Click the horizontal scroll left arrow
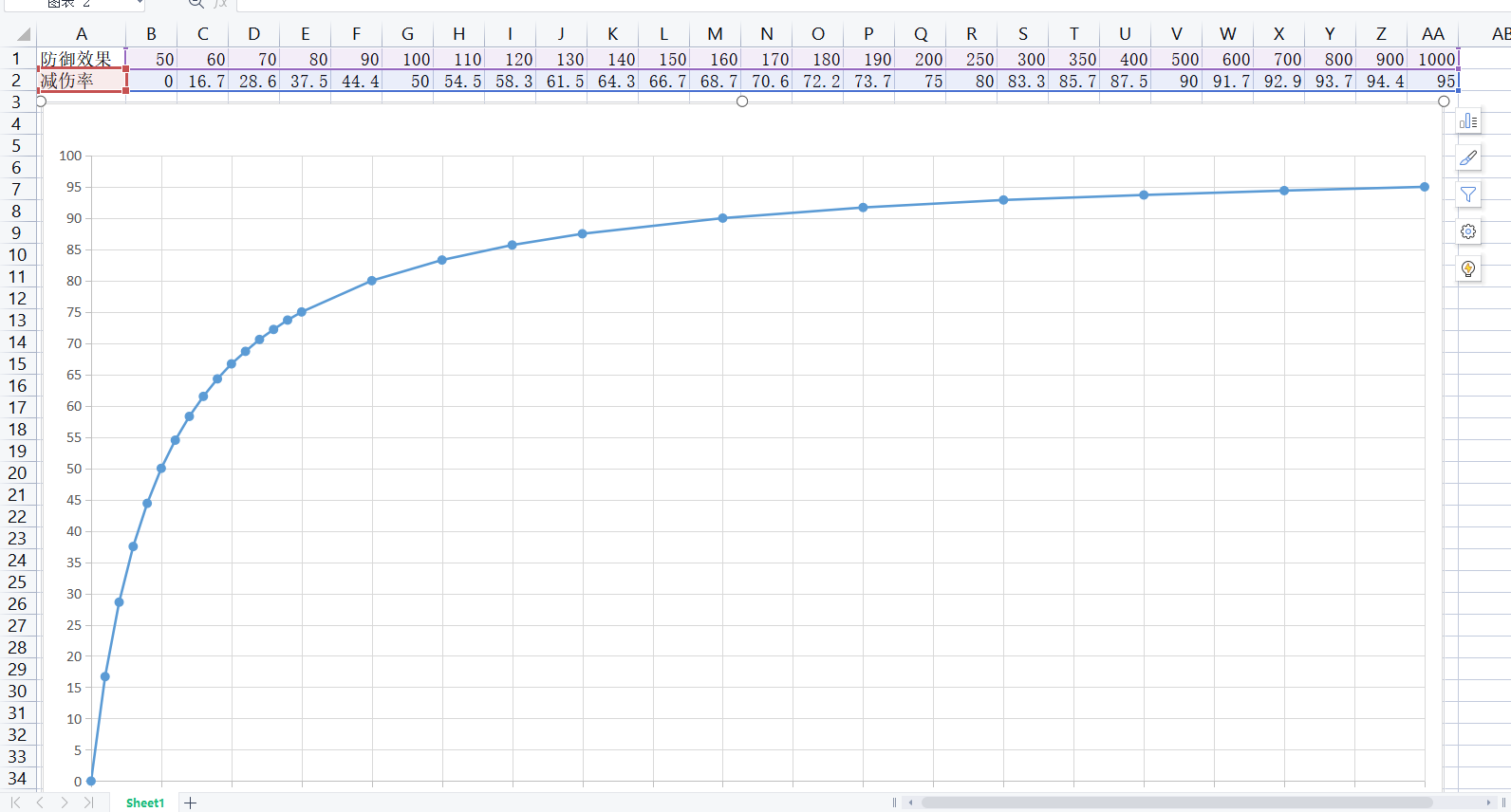This screenshot has height=812, width=1511. [910, 803]
